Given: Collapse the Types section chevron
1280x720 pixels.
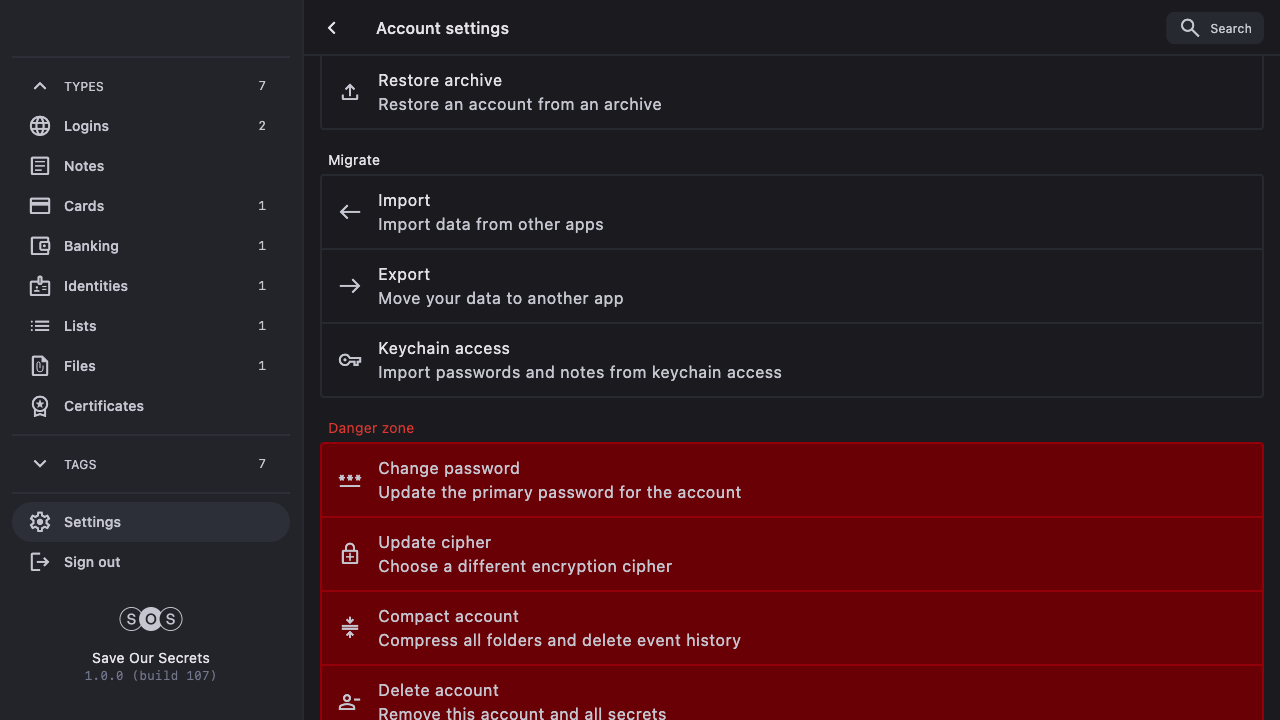Looking at the screenshot, I should point(40,86).
